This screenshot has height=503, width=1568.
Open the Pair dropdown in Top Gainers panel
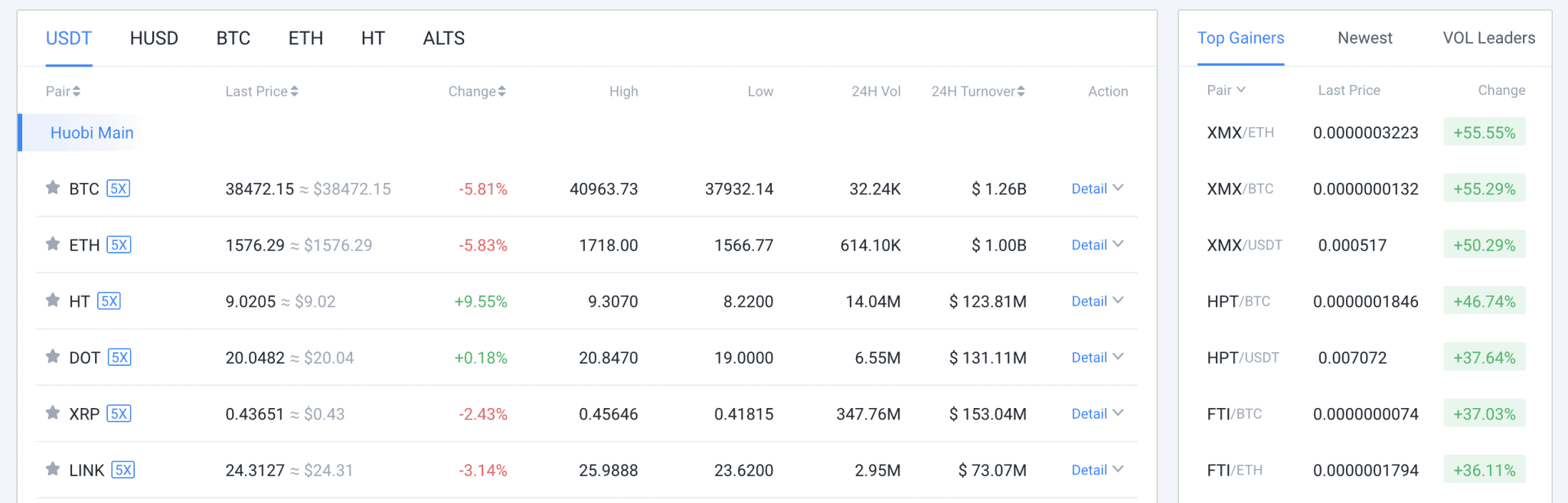(x=1227, y=90)
